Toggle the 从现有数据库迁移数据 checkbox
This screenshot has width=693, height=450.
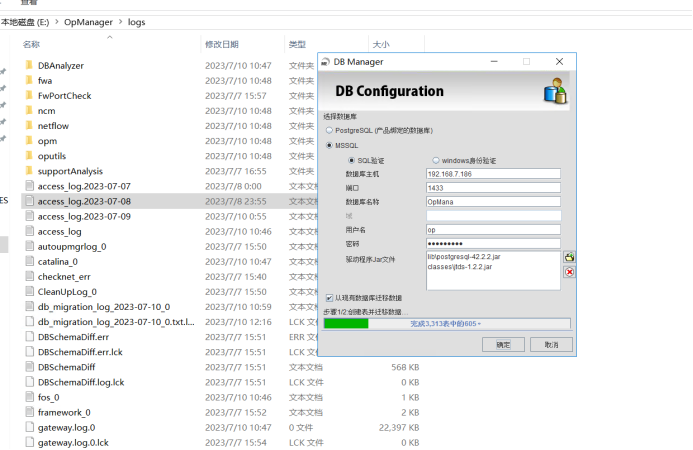(x=329, y=297)
